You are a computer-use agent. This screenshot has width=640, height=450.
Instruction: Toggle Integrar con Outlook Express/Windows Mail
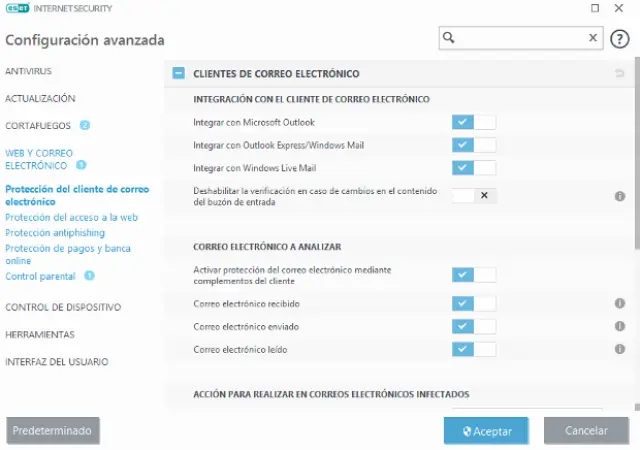coord(473,145)
